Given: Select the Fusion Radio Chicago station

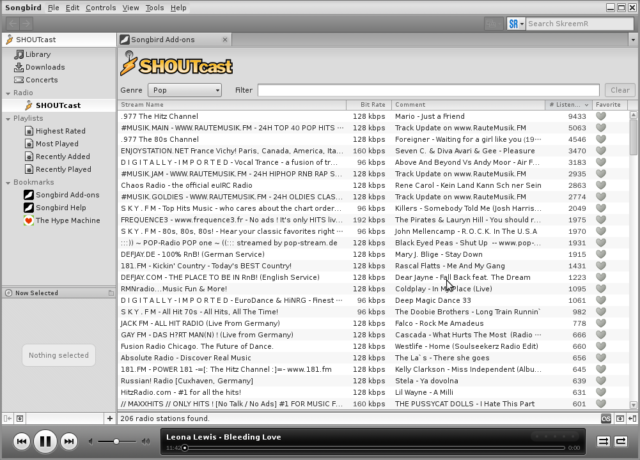Looking at the screenshot, I should [x=373, y=346].
